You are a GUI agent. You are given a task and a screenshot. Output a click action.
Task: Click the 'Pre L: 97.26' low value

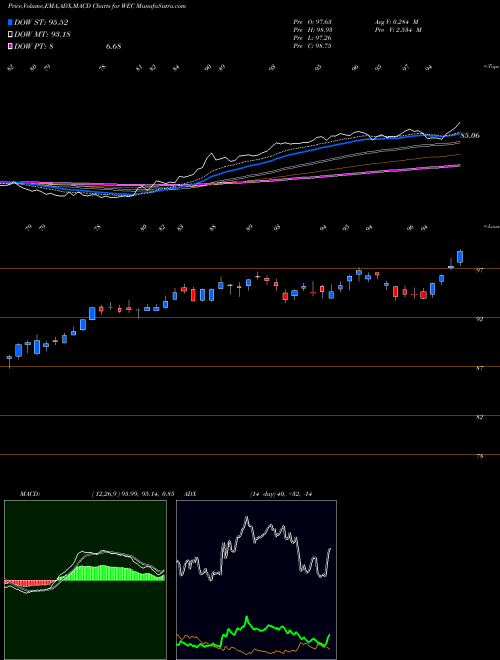pyautogui.click(x=312, y=38)
